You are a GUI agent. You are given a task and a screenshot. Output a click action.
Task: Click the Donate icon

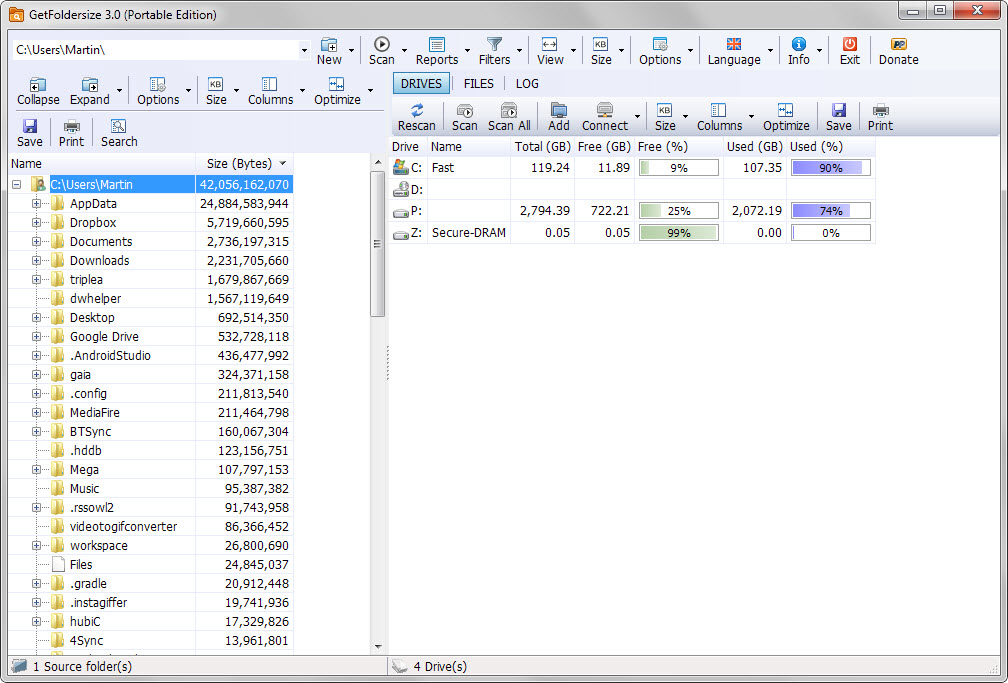click(x=898, y=44)
